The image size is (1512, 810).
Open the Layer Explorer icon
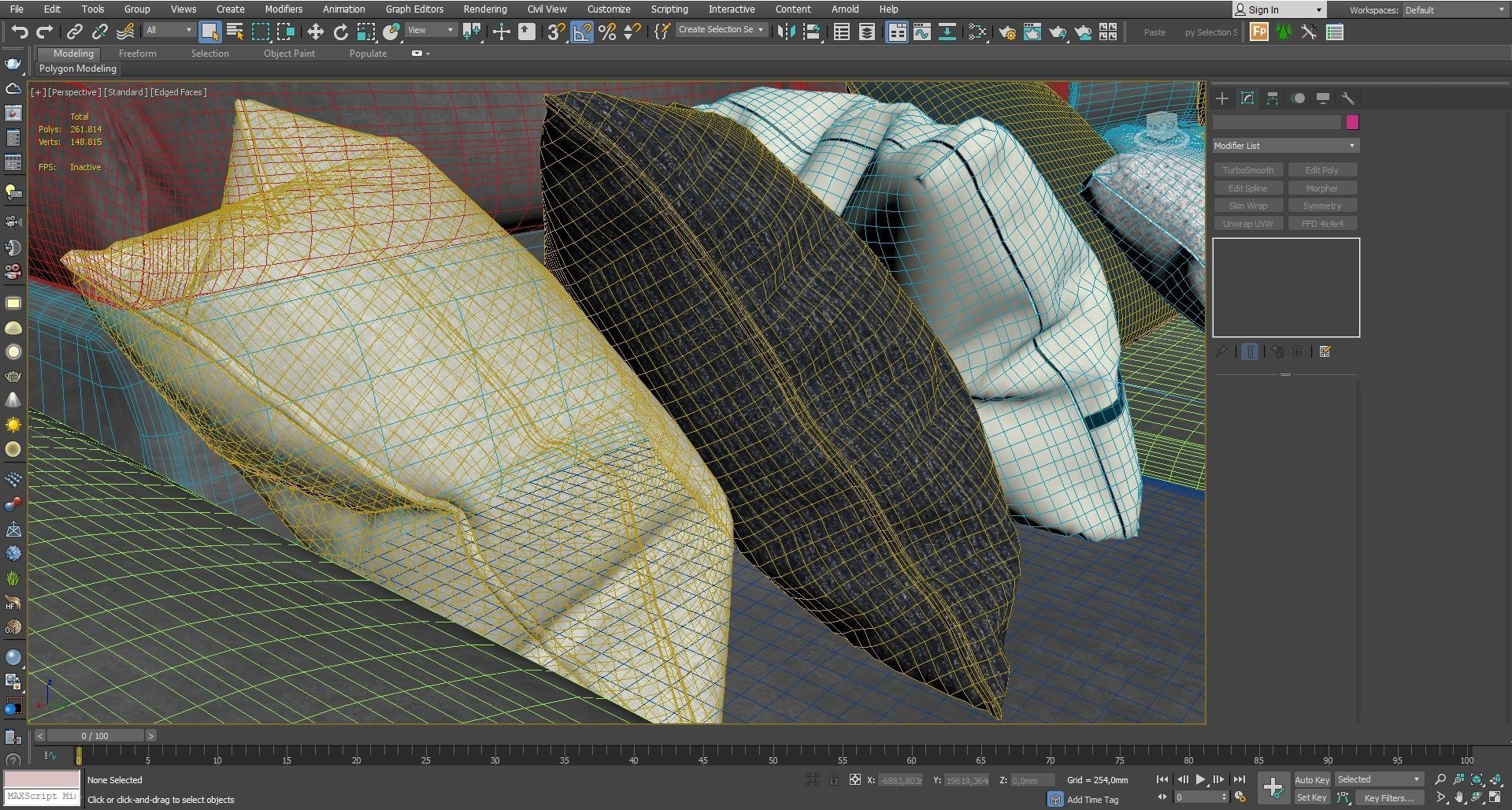[867, 32]
